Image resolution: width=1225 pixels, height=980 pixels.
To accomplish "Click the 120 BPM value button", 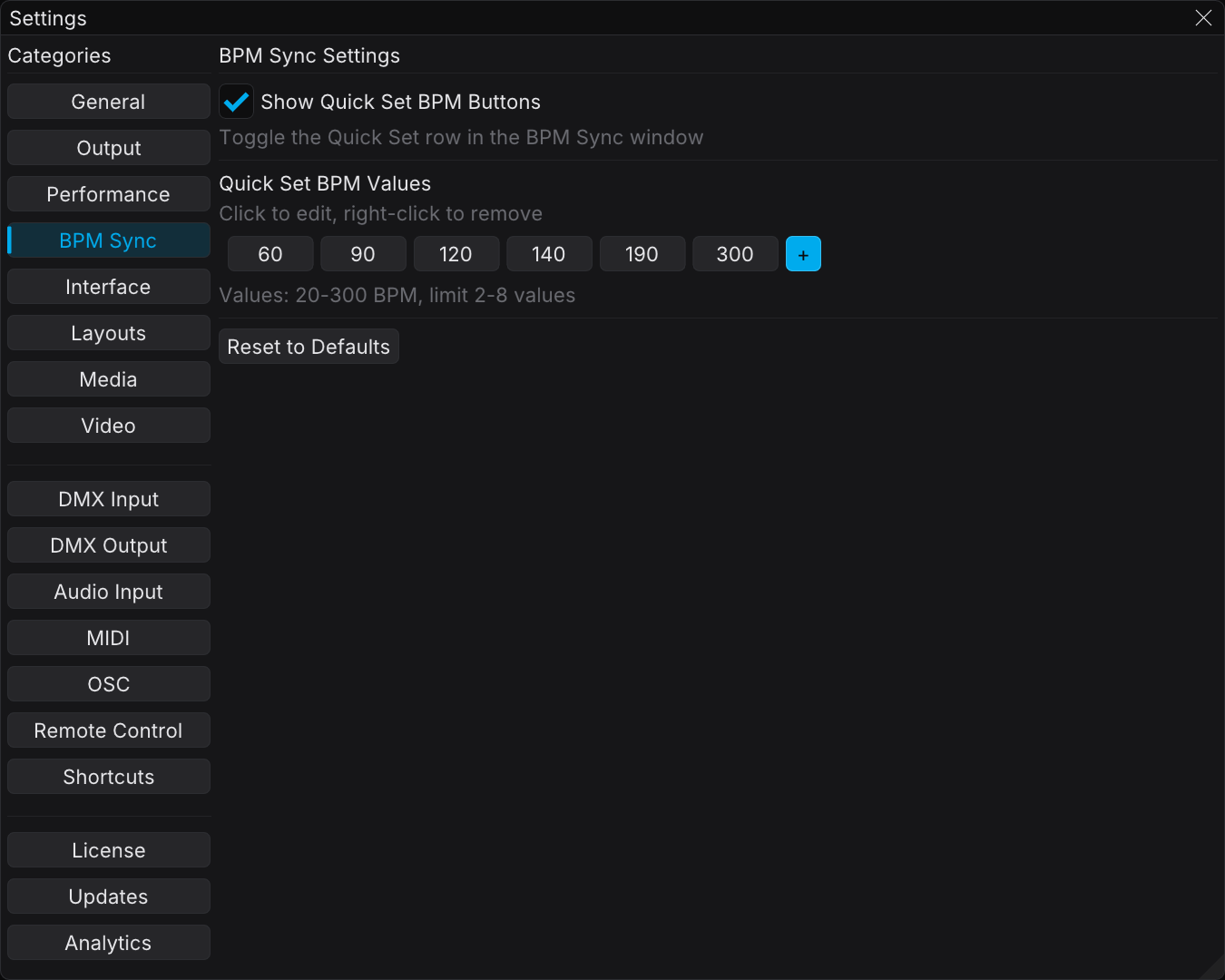I will (456, 254).
